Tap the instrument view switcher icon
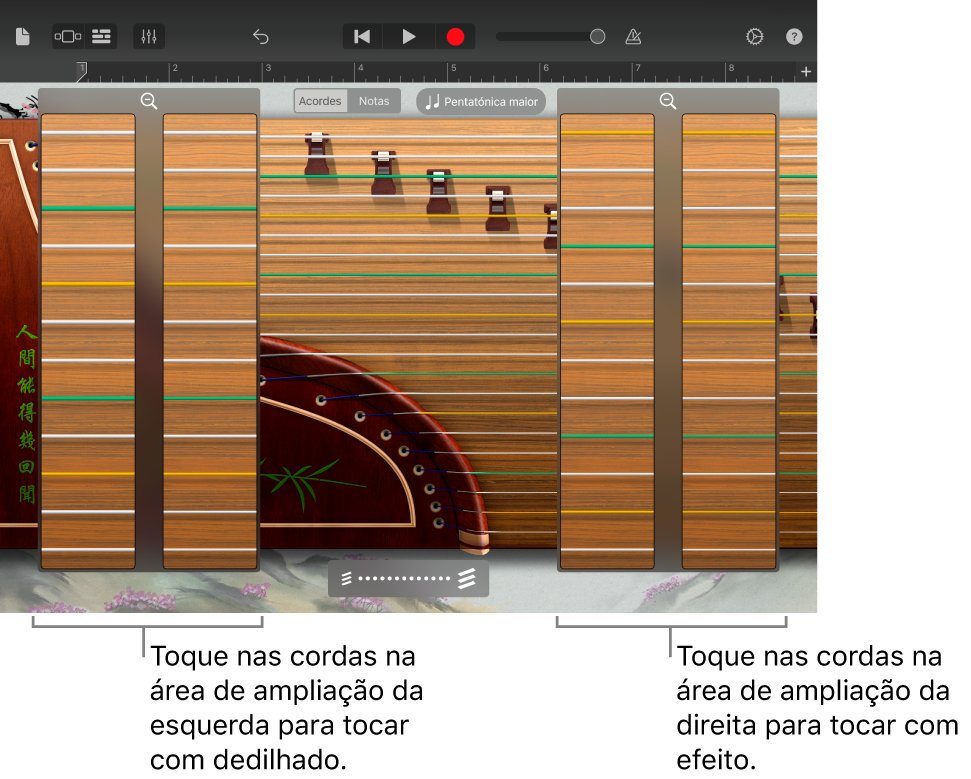The width and height of the screenshot is (971, 779). pos(66,36)
